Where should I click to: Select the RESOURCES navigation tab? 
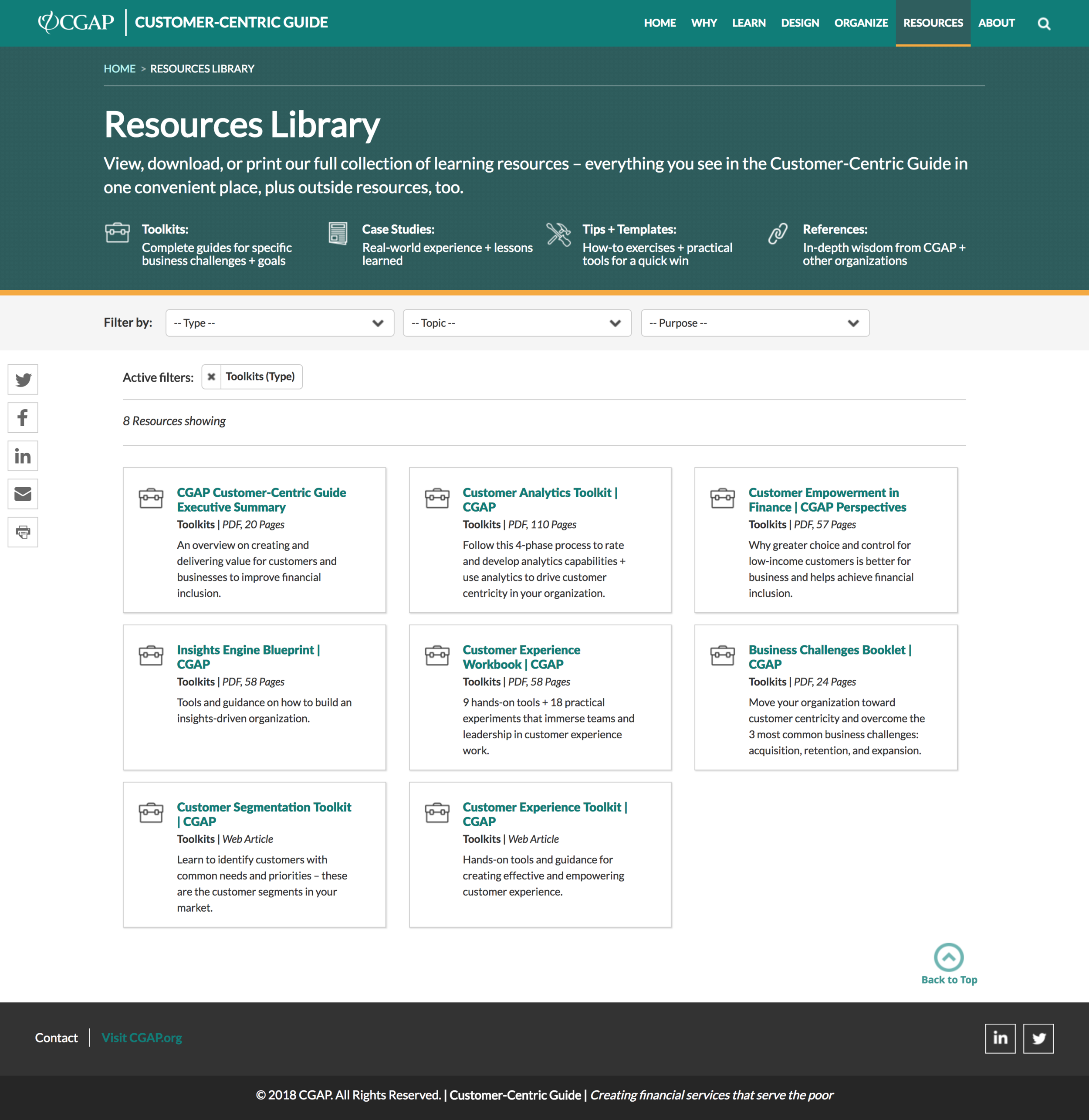tap(933, 23)
